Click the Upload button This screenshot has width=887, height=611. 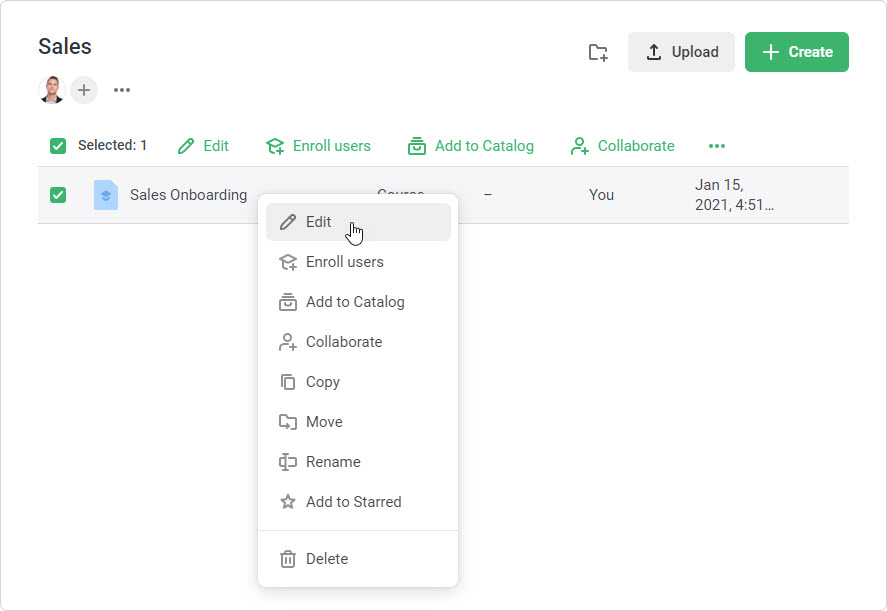(x=681, y=52)
